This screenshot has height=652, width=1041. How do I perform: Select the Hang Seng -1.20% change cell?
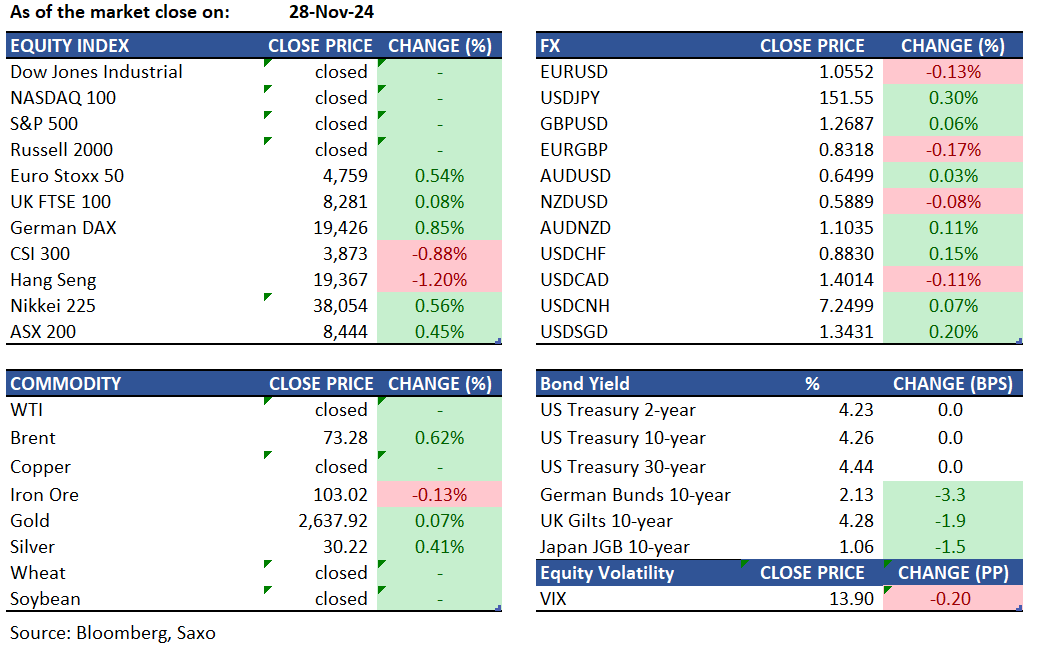point(440,280)
